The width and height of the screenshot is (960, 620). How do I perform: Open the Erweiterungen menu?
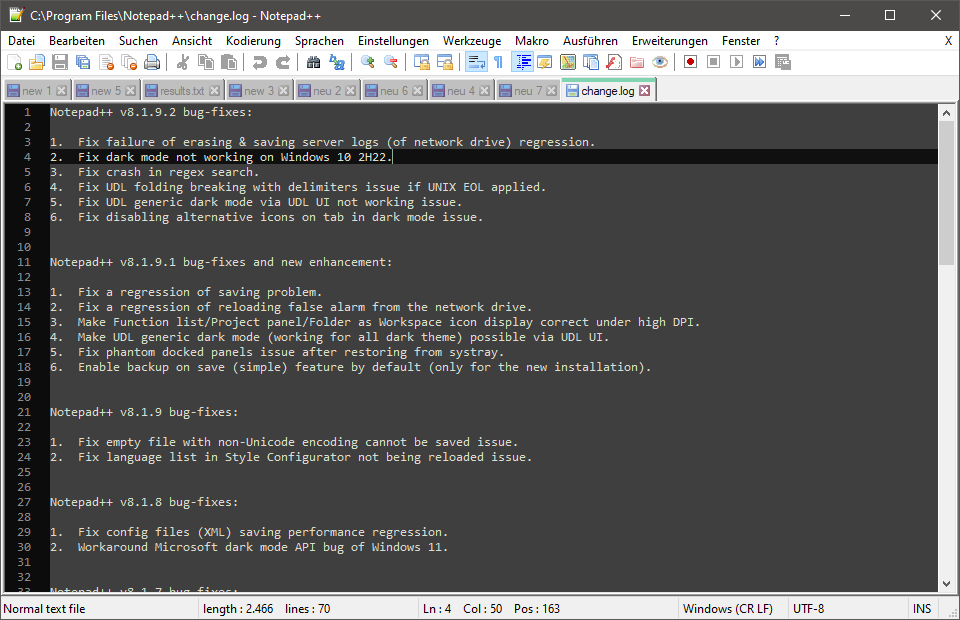[669, 41]
